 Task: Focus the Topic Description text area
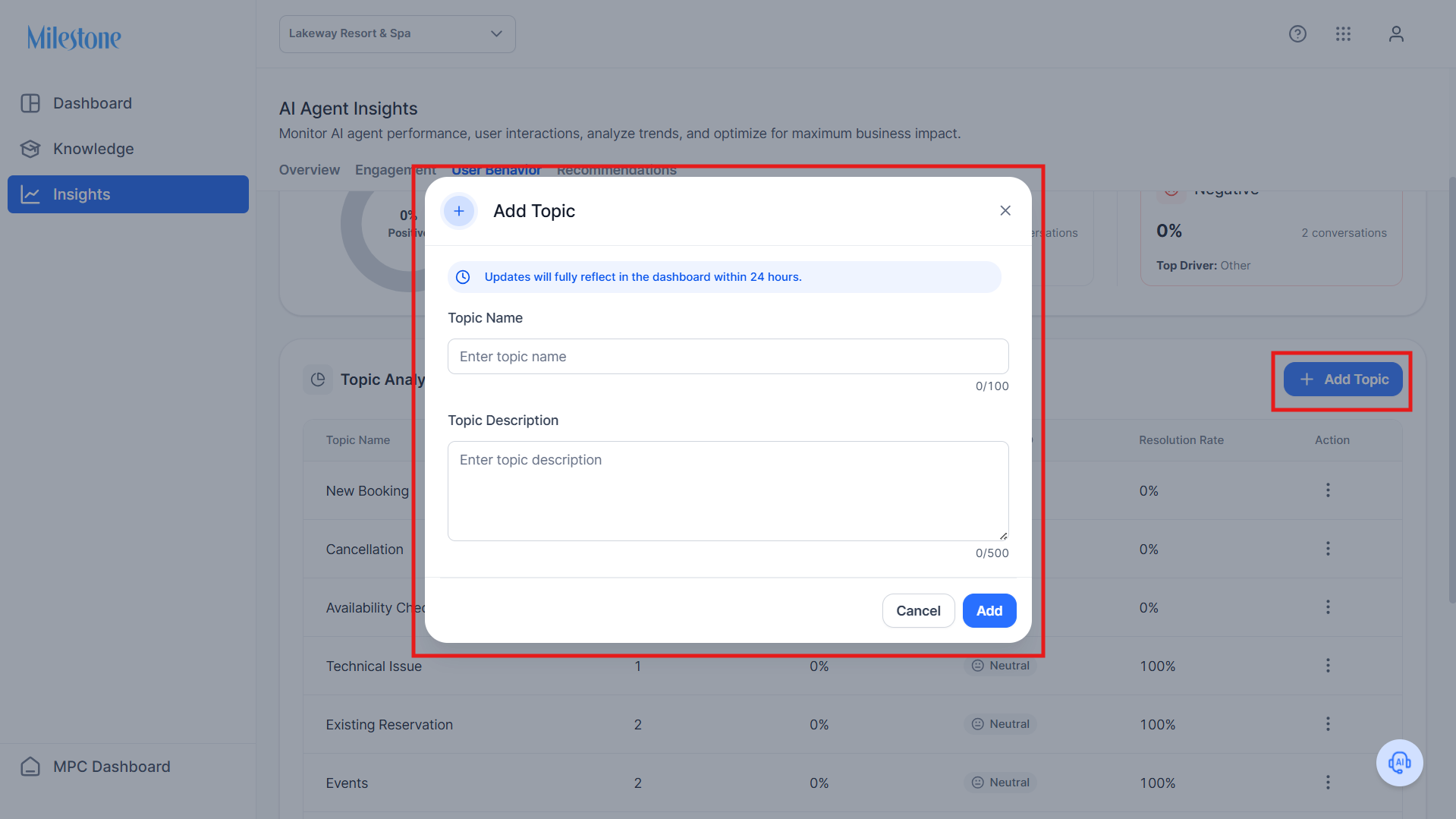(728, 491)
